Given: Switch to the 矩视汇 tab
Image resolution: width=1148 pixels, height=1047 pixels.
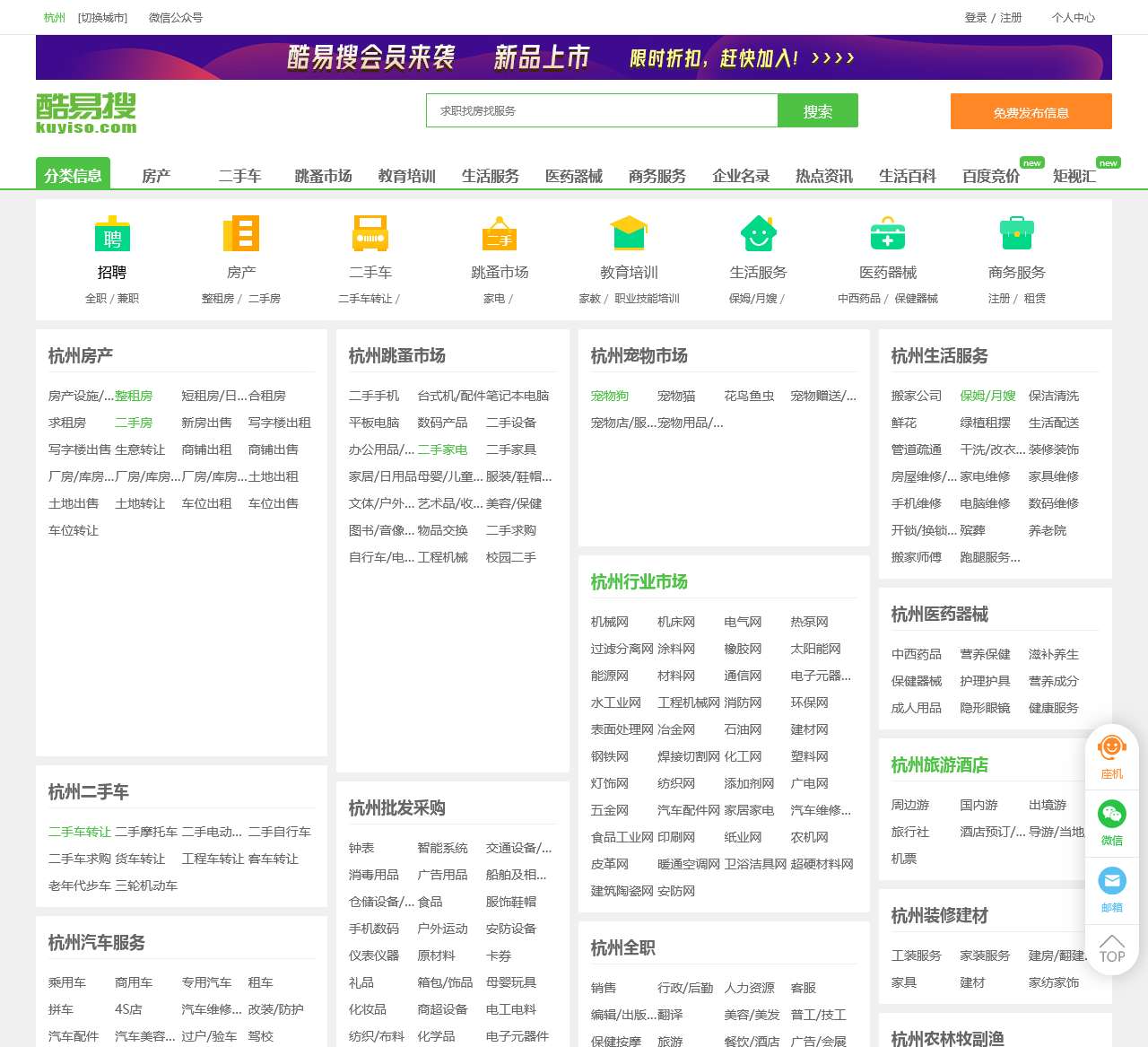Looking at the screenshot, I should pyautogui.click(x=1073, y=176).
